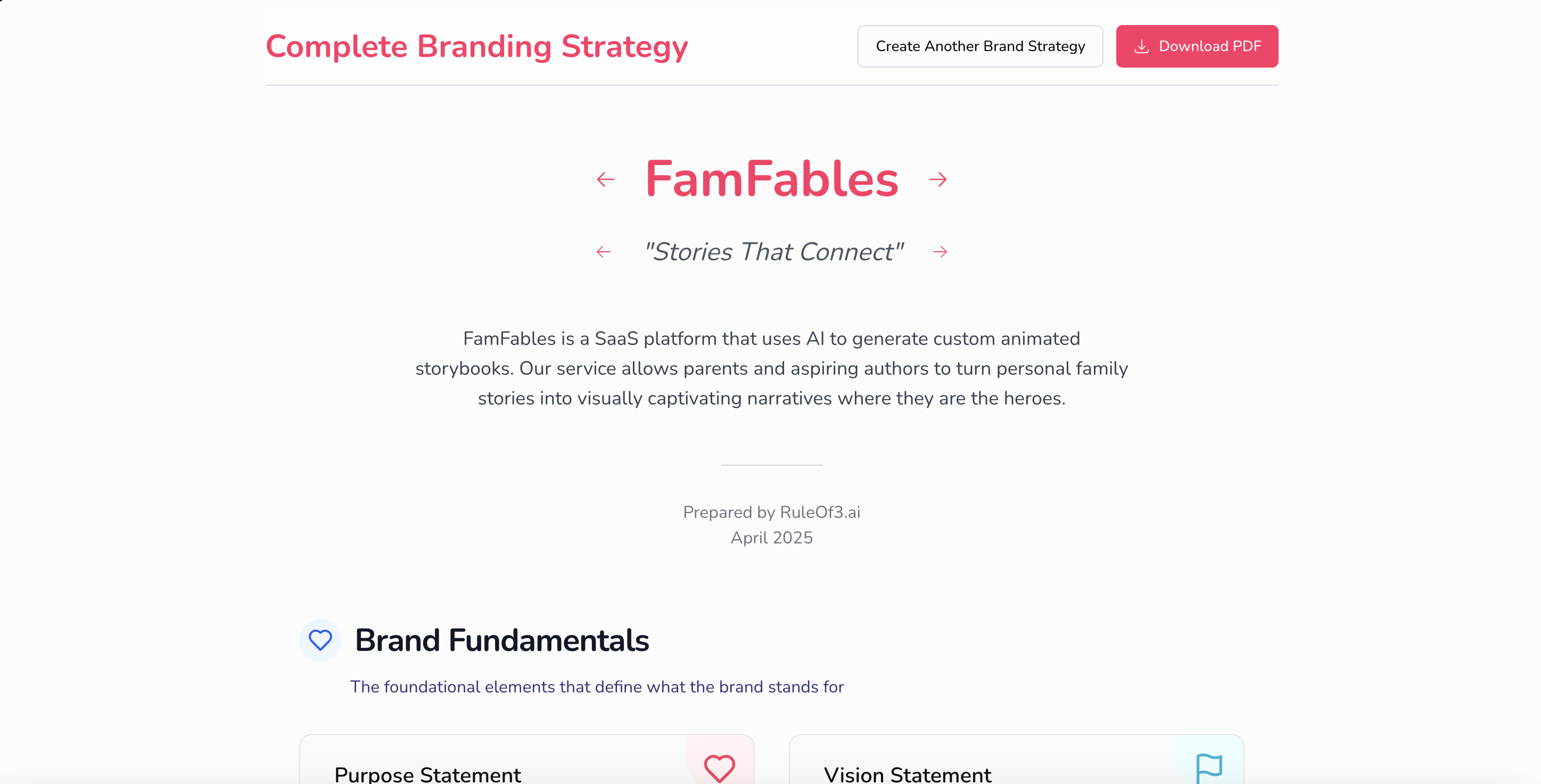This screenshot has width=1541, height=784.
Task: Select the FamFables brand name heading
Action: pos(772,179)
